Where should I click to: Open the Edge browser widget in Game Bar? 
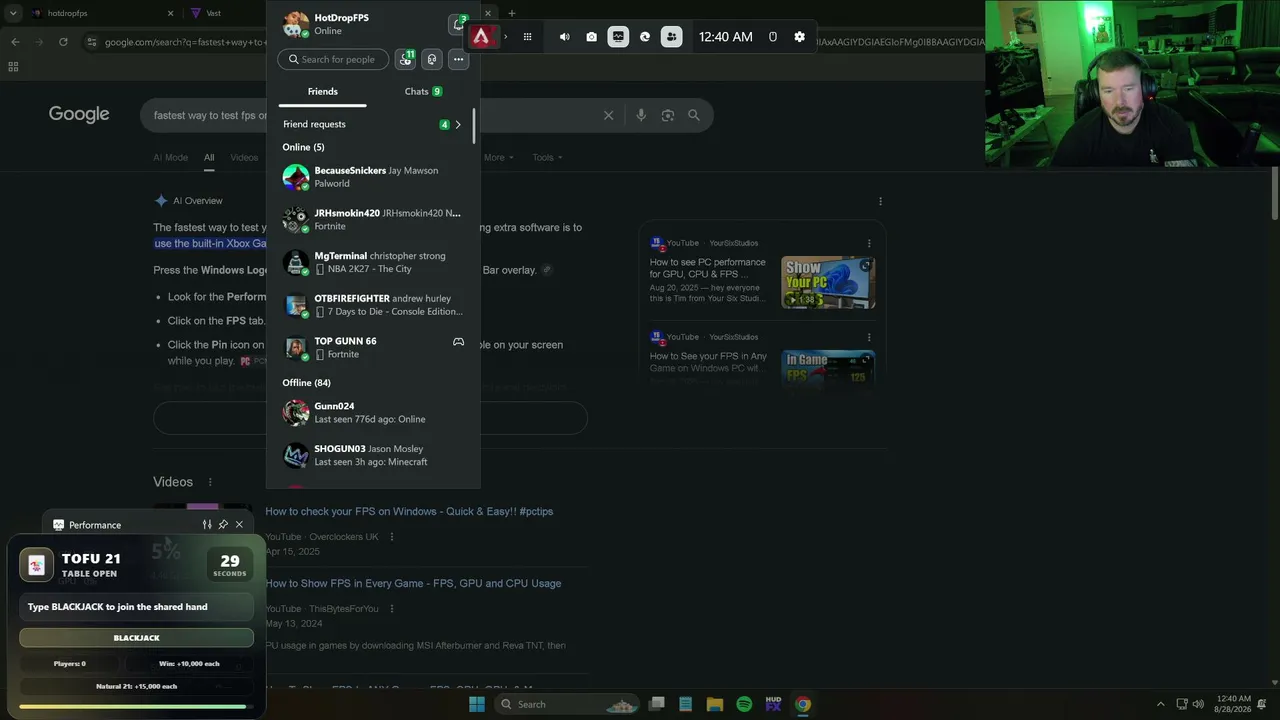coord(645,37)
